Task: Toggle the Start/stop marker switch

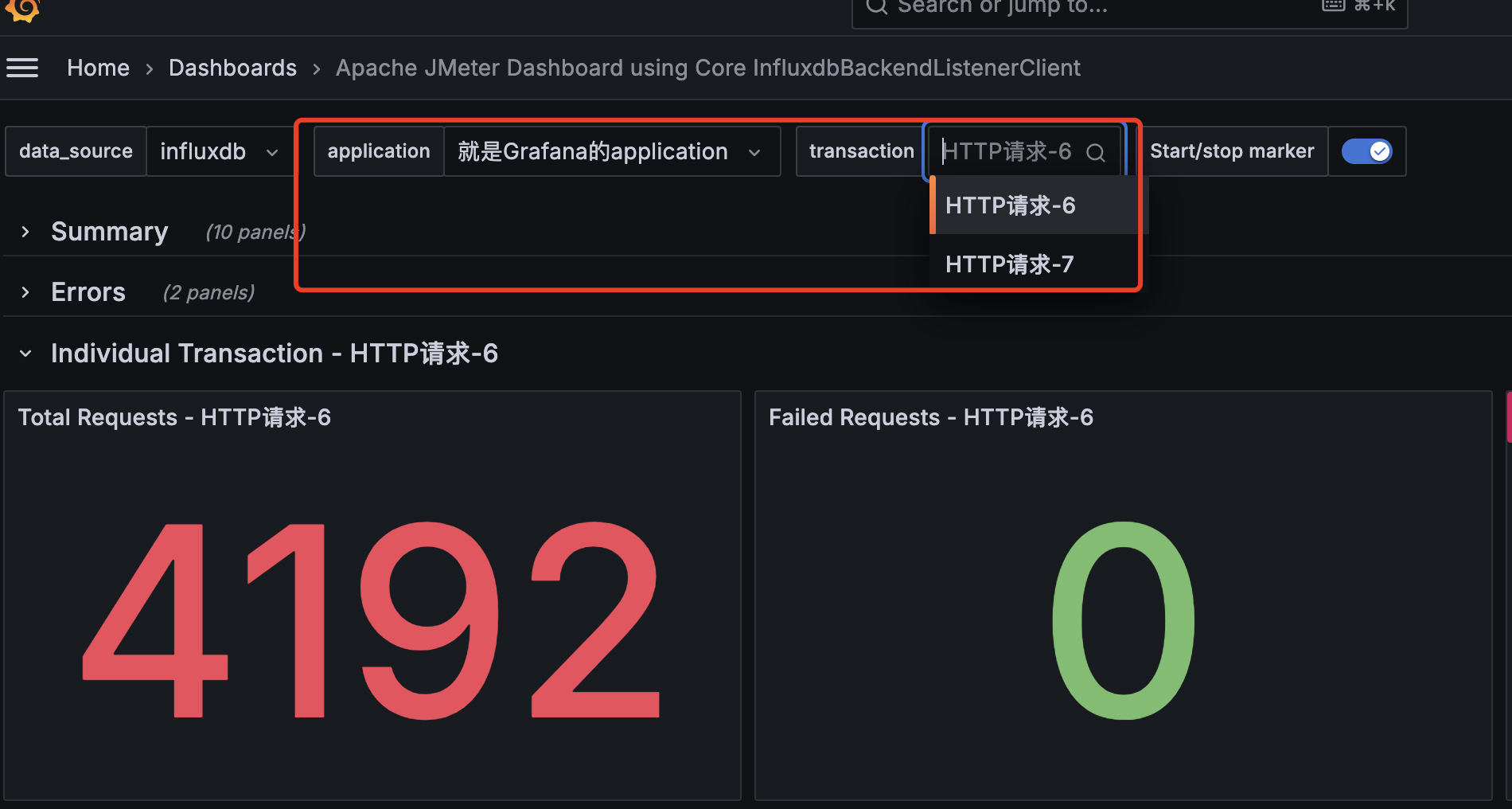Action: pyautogui.click(x=1366, y=151)
